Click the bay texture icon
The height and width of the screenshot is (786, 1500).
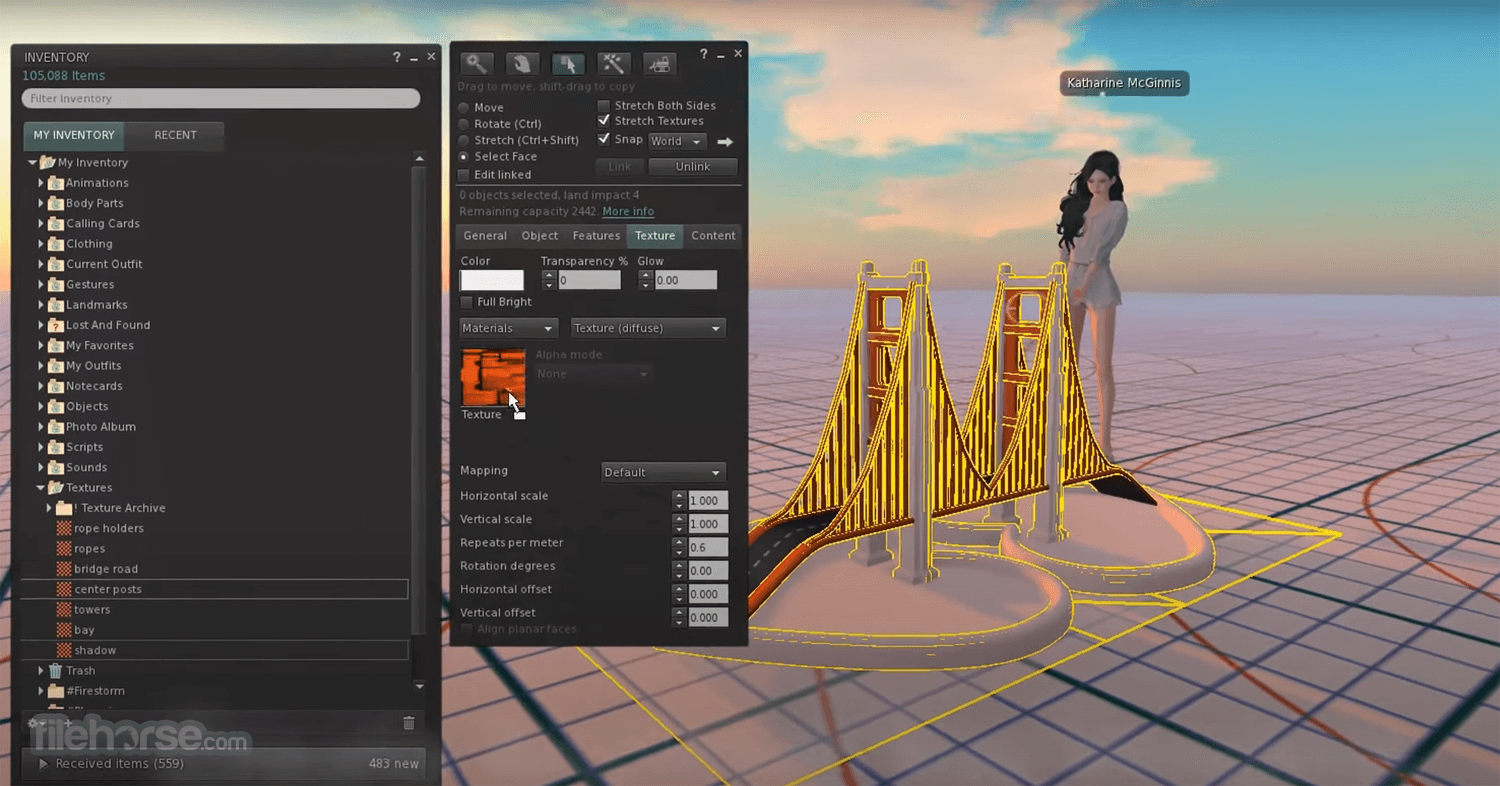[x=64, y=630]
